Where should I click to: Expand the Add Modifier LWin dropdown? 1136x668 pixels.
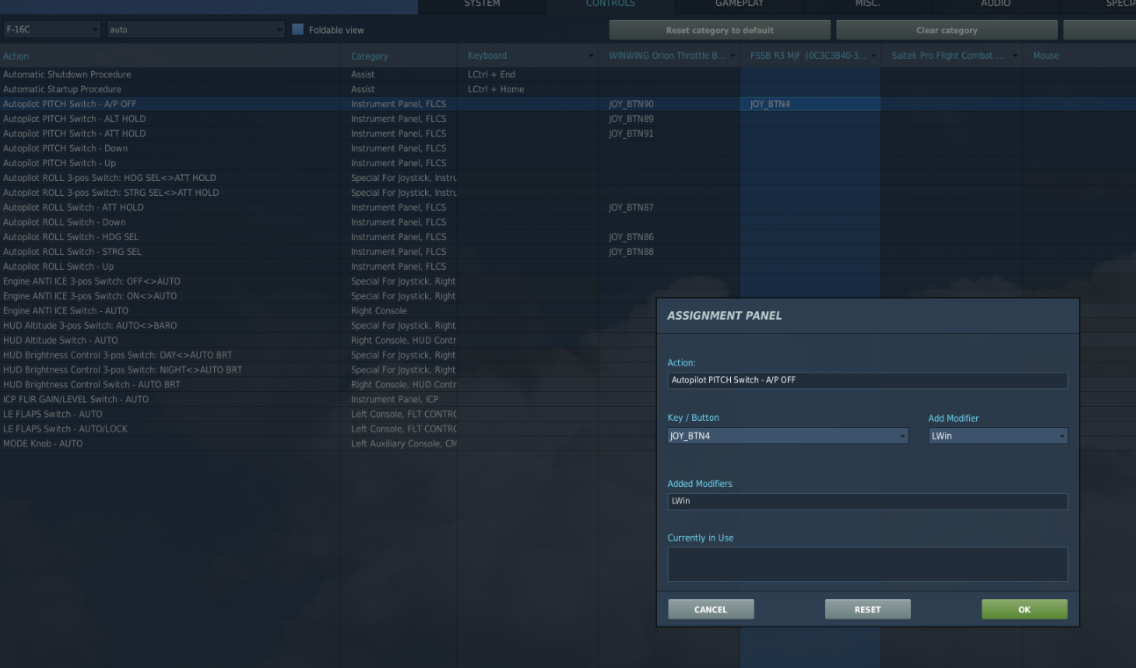(x=998, y=435)
